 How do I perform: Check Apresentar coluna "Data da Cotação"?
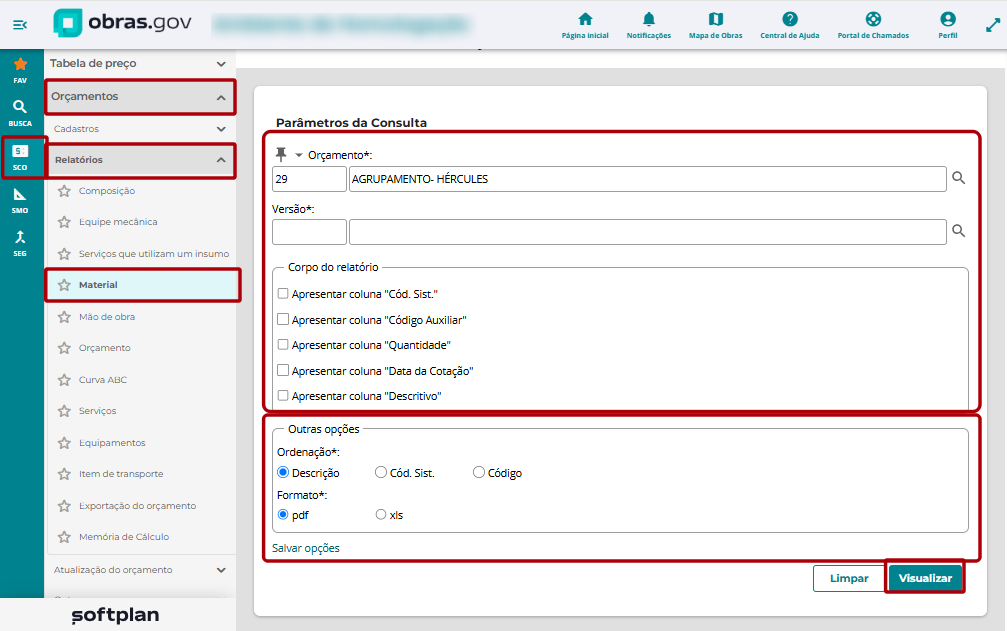pos(283,370)
